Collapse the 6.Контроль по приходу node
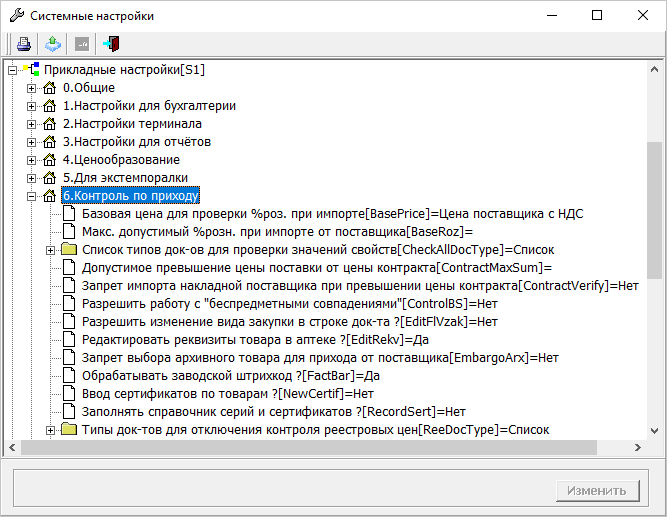This screenshot has width=667, height=517. coord(31,196)
